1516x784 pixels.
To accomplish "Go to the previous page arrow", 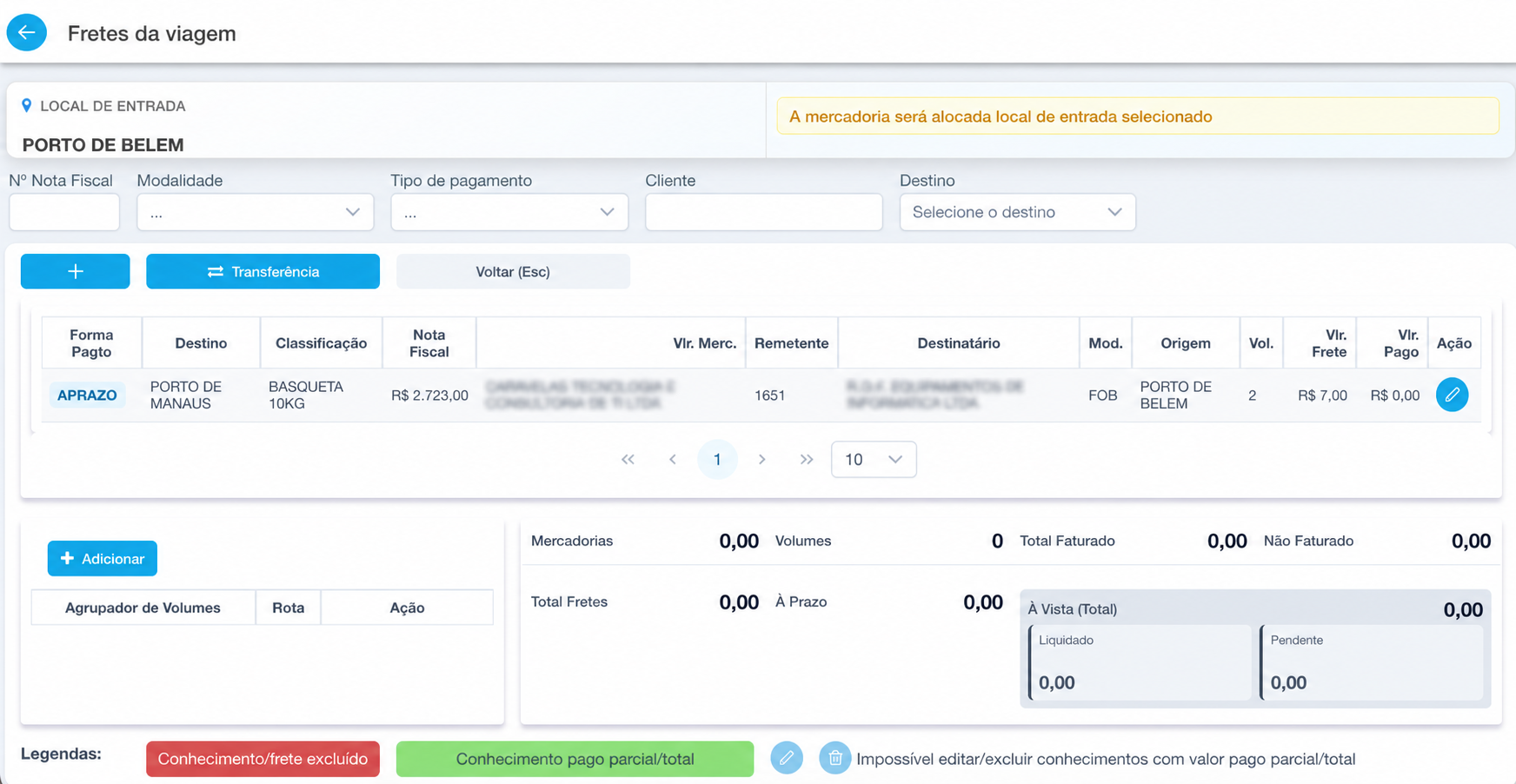I will point(672,460).
